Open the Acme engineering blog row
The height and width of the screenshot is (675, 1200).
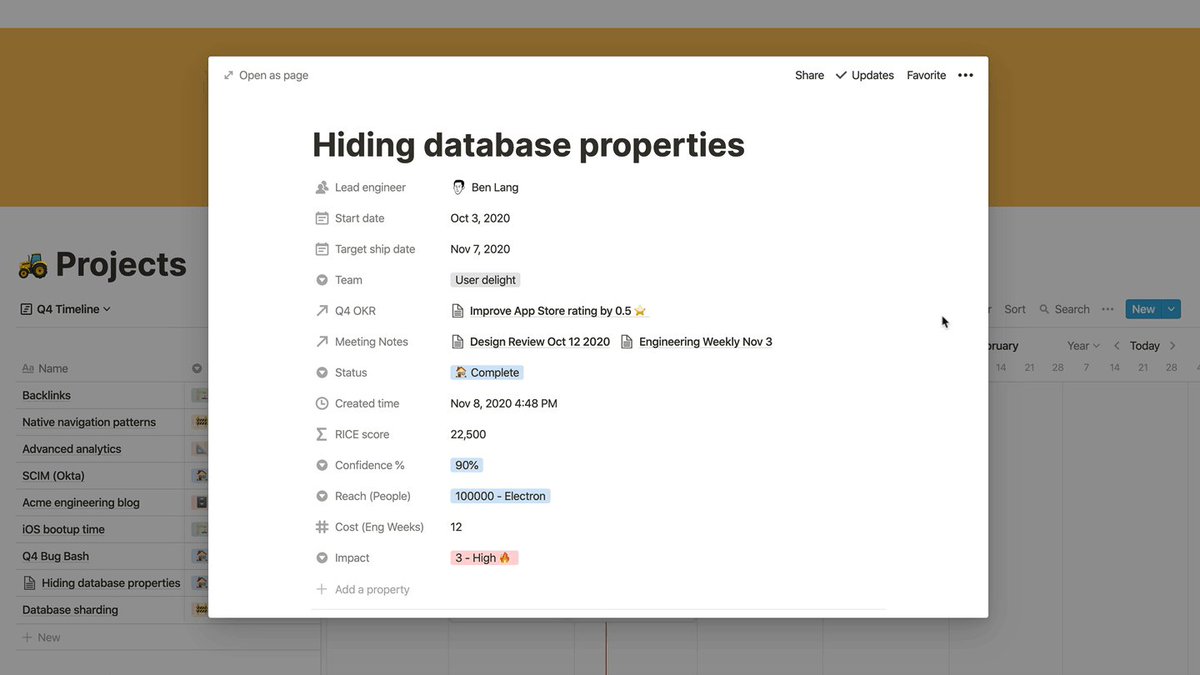81,503
